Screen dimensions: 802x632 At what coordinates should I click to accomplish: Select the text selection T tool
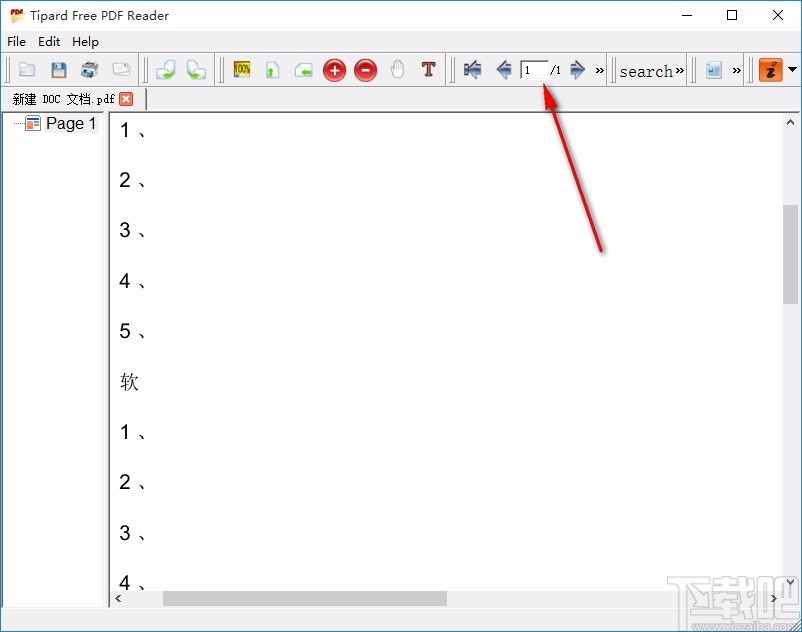coord(429,69)
